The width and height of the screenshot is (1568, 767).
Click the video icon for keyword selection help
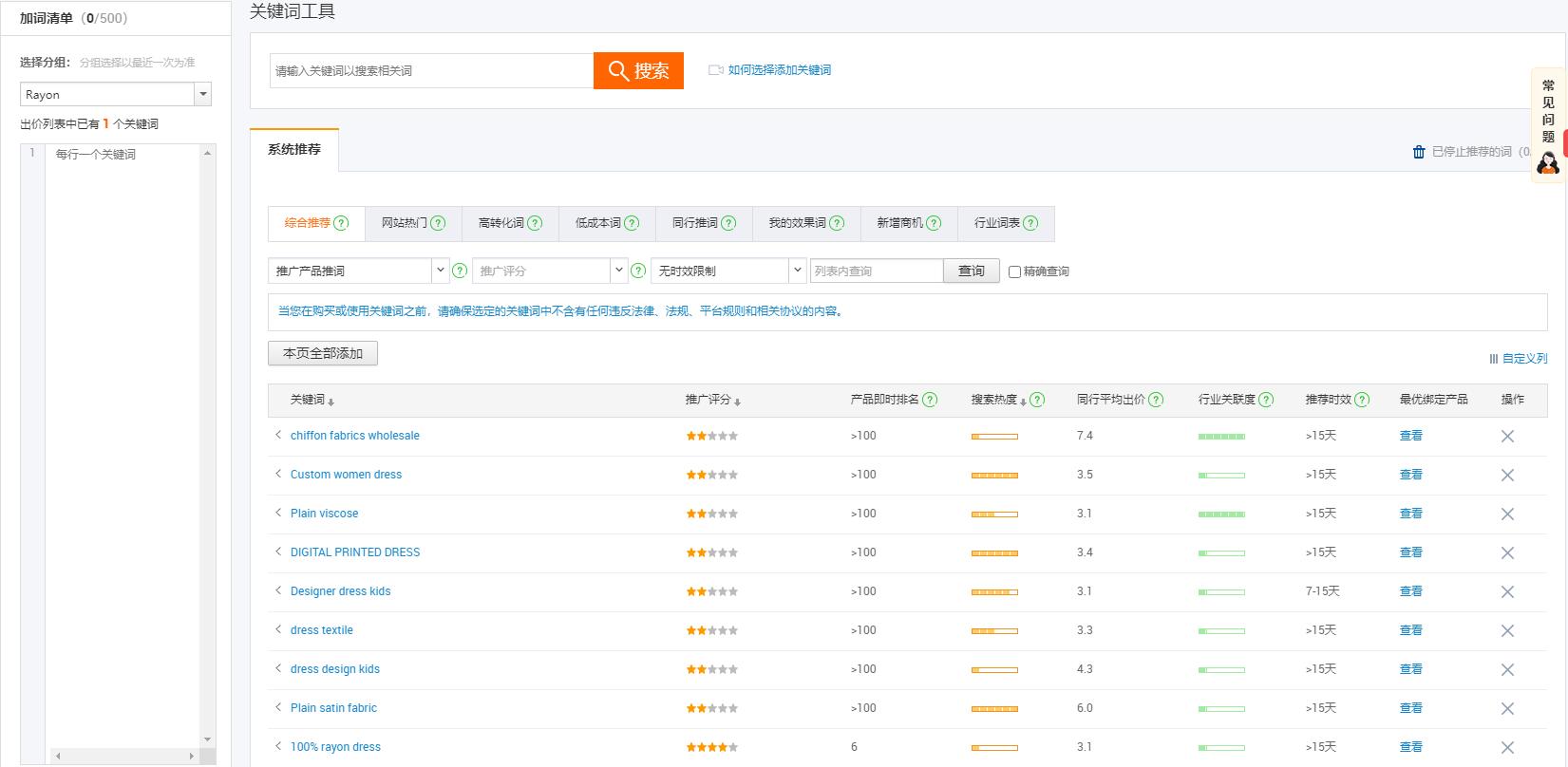click(x=716, y=70)
